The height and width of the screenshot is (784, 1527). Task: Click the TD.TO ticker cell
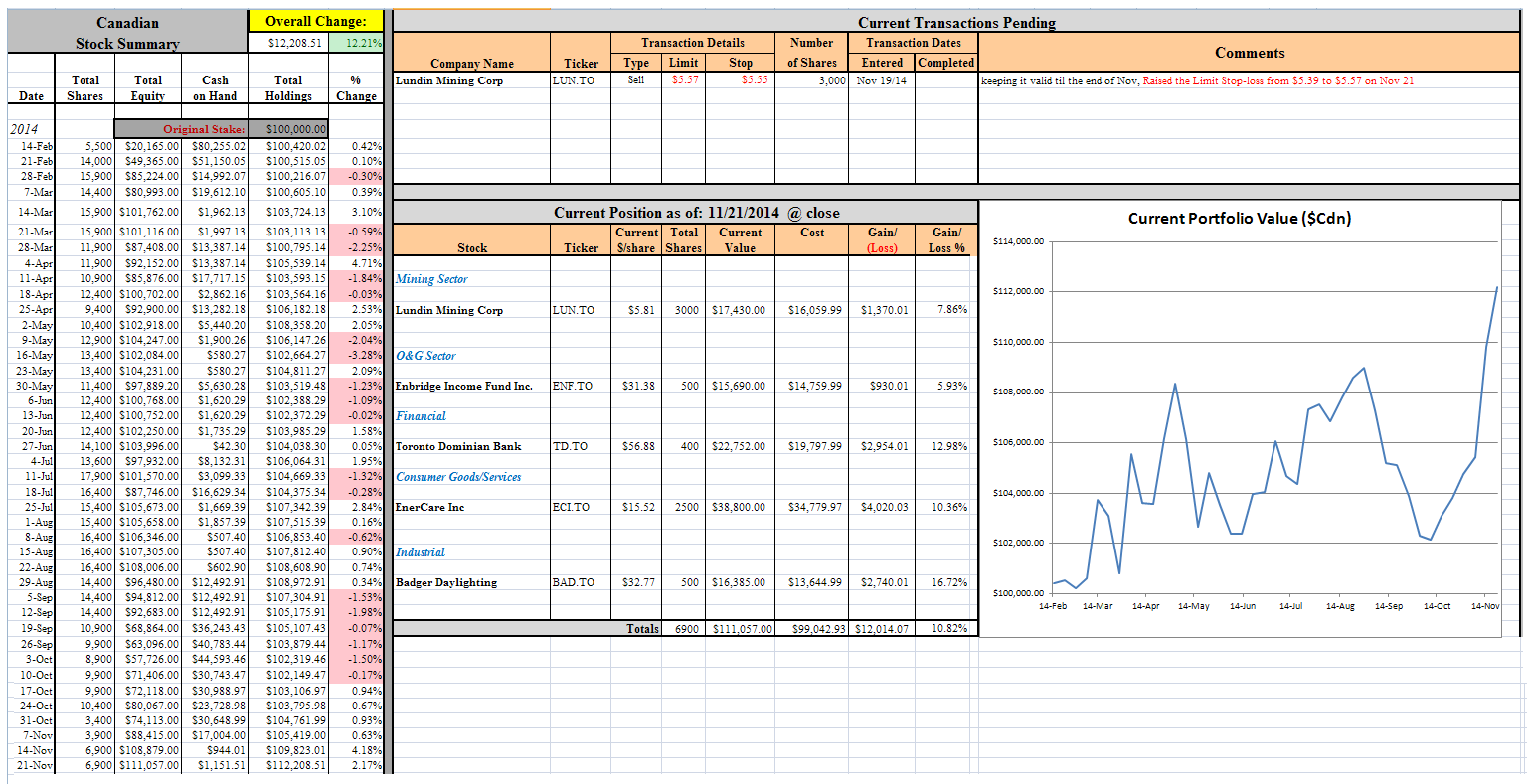pyautogui.click(x=570, y=446)
